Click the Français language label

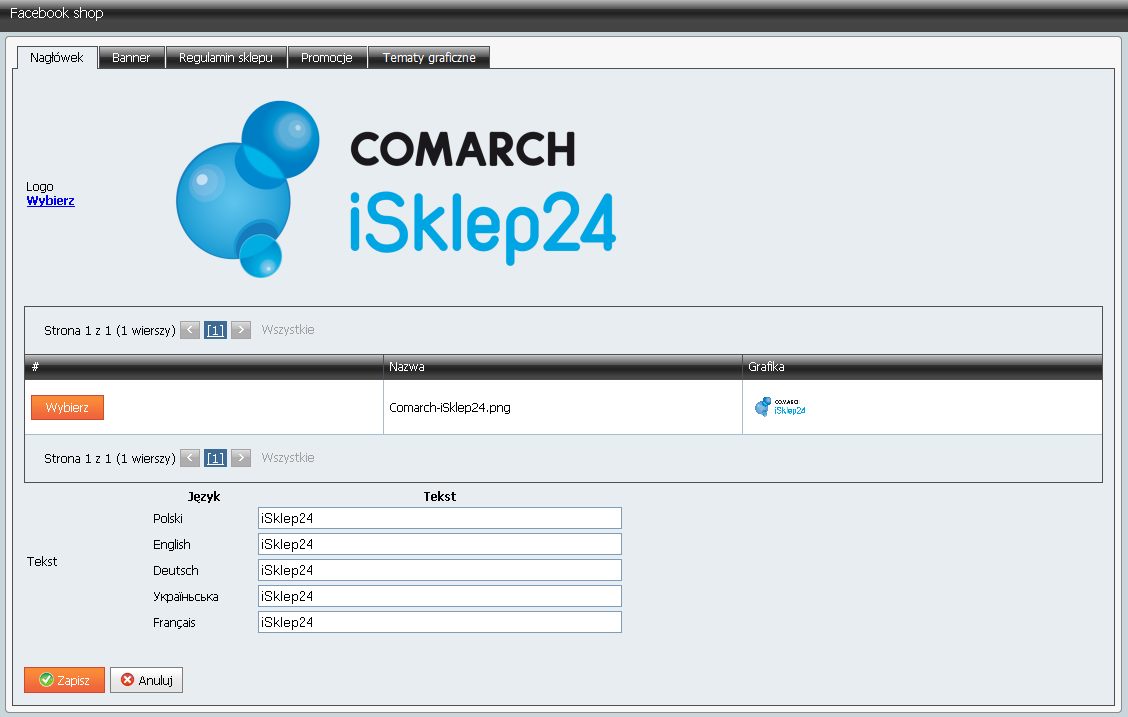[174, 623]
